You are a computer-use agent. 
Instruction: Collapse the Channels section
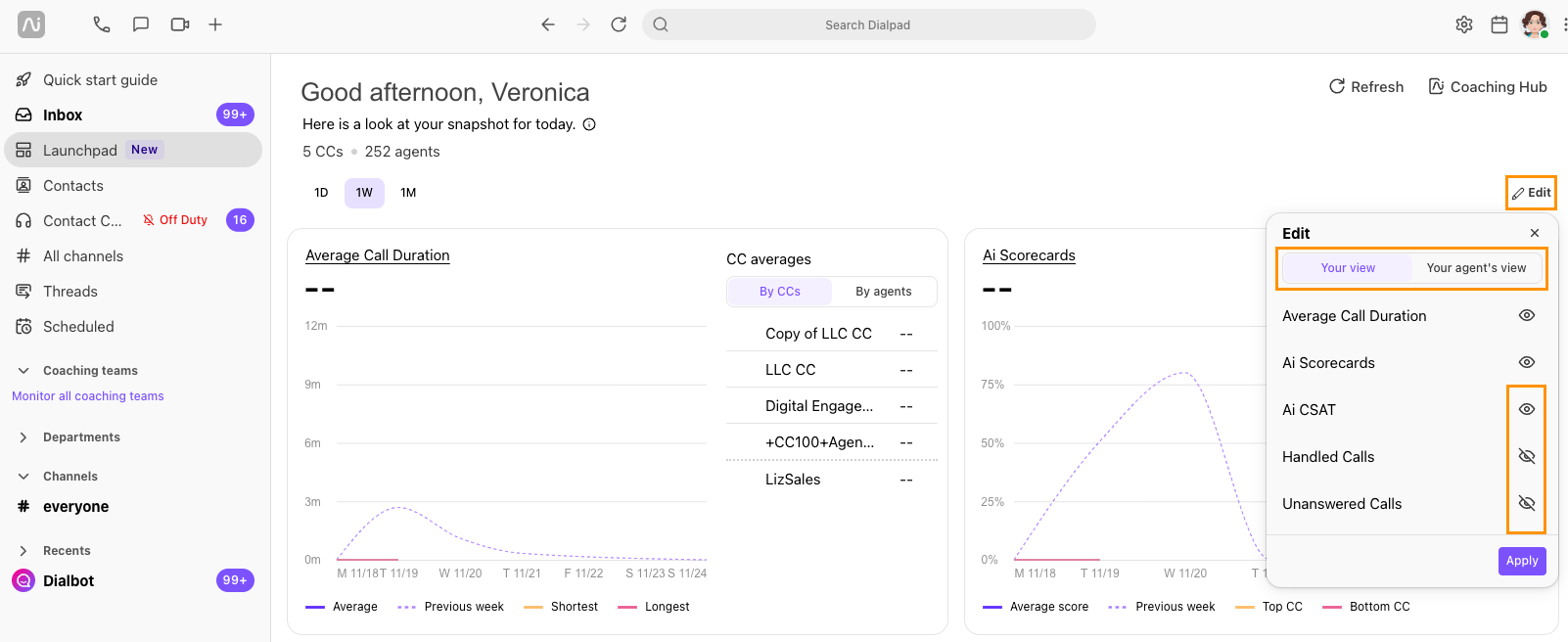[23, 477]
